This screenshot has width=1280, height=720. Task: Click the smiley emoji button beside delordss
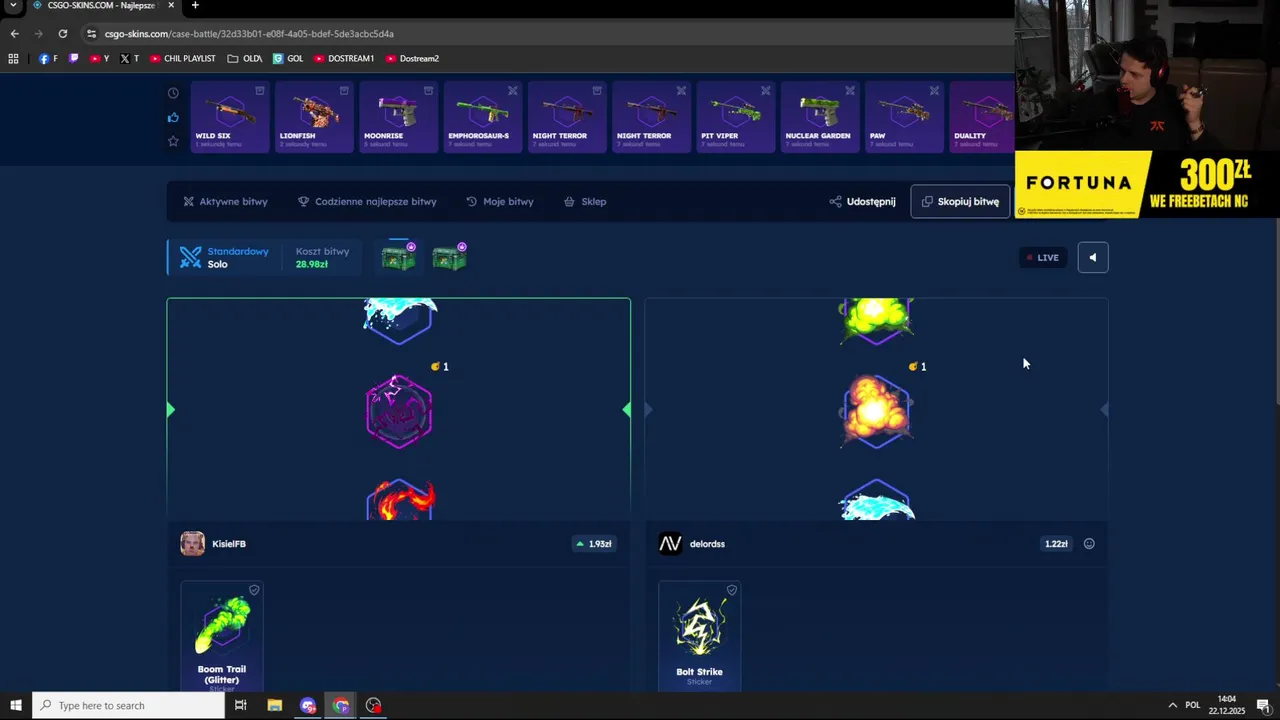pos(1089,544)
